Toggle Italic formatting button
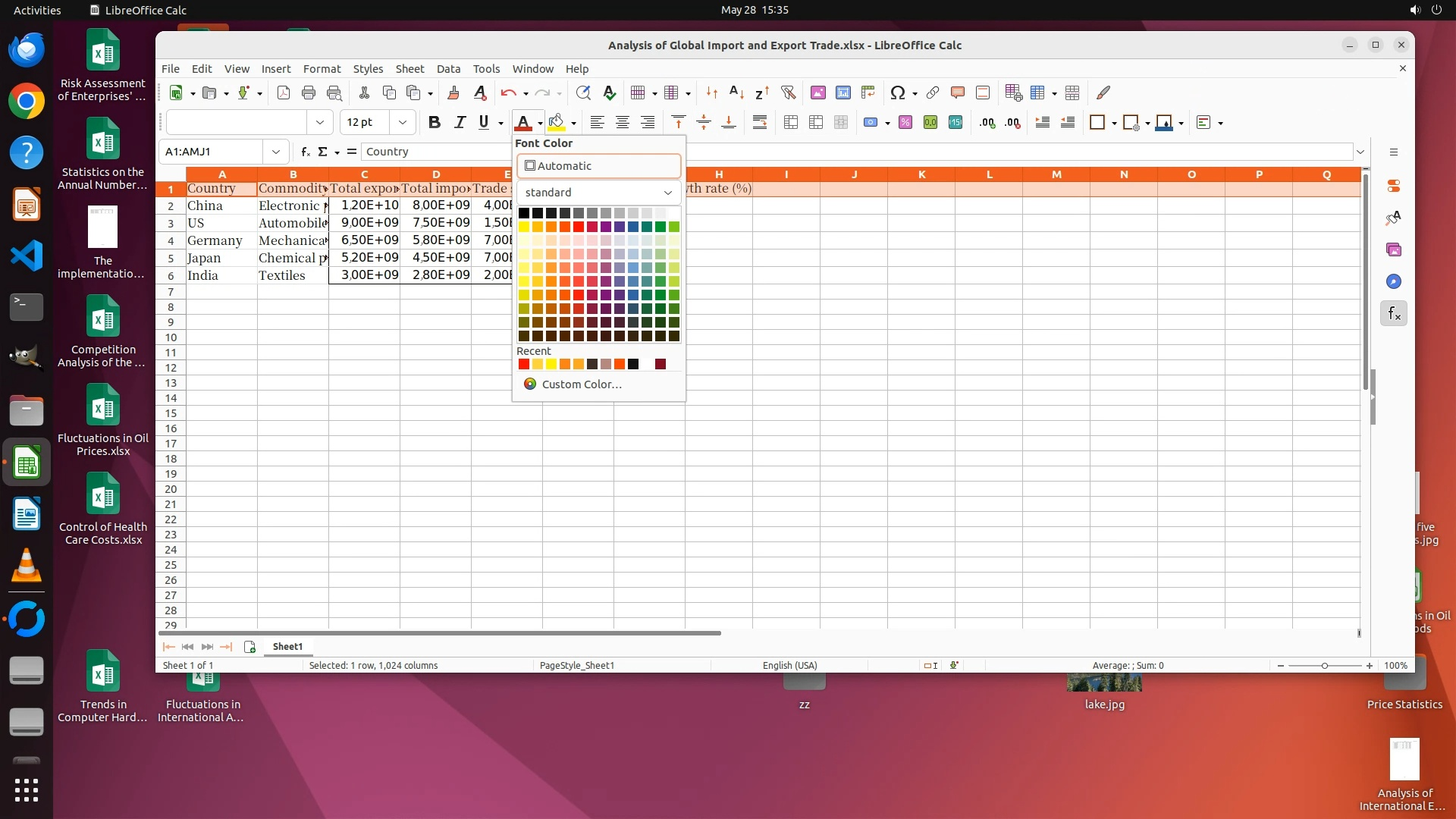The height and width of the screenshot is (819, 1456). tap(459, 122)
